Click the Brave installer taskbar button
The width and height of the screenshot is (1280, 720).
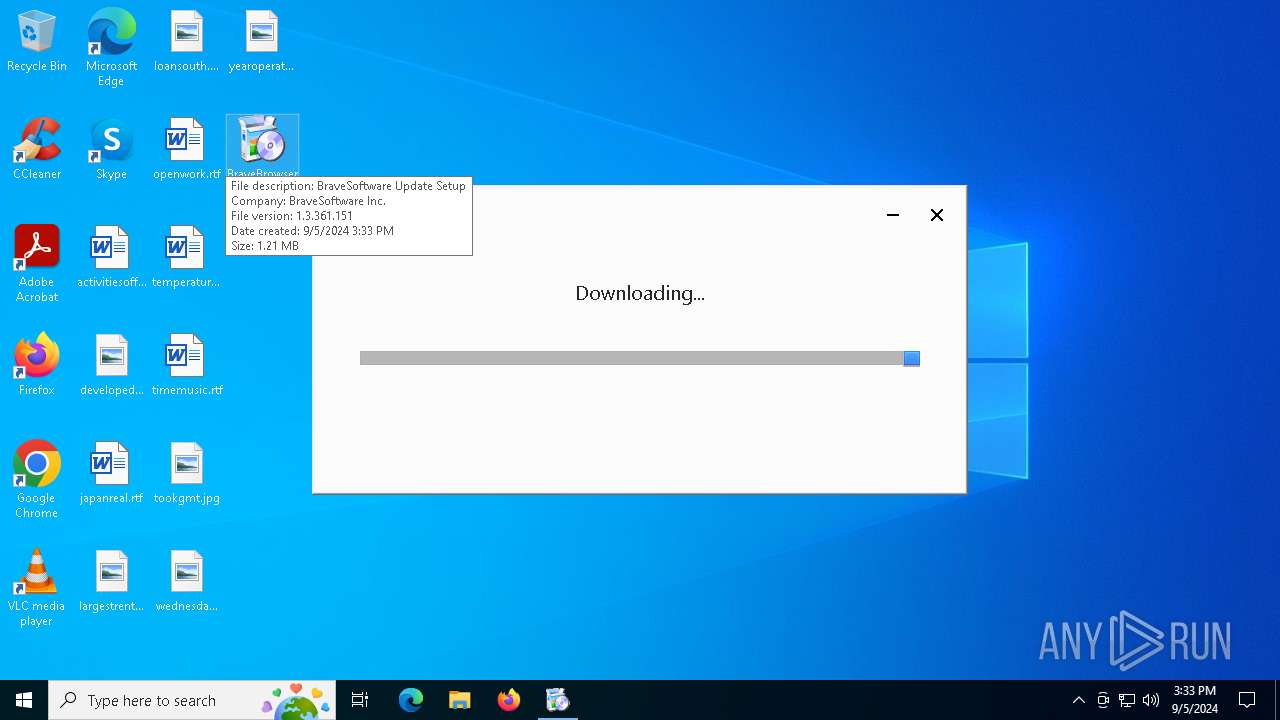[x=558, y=700]
